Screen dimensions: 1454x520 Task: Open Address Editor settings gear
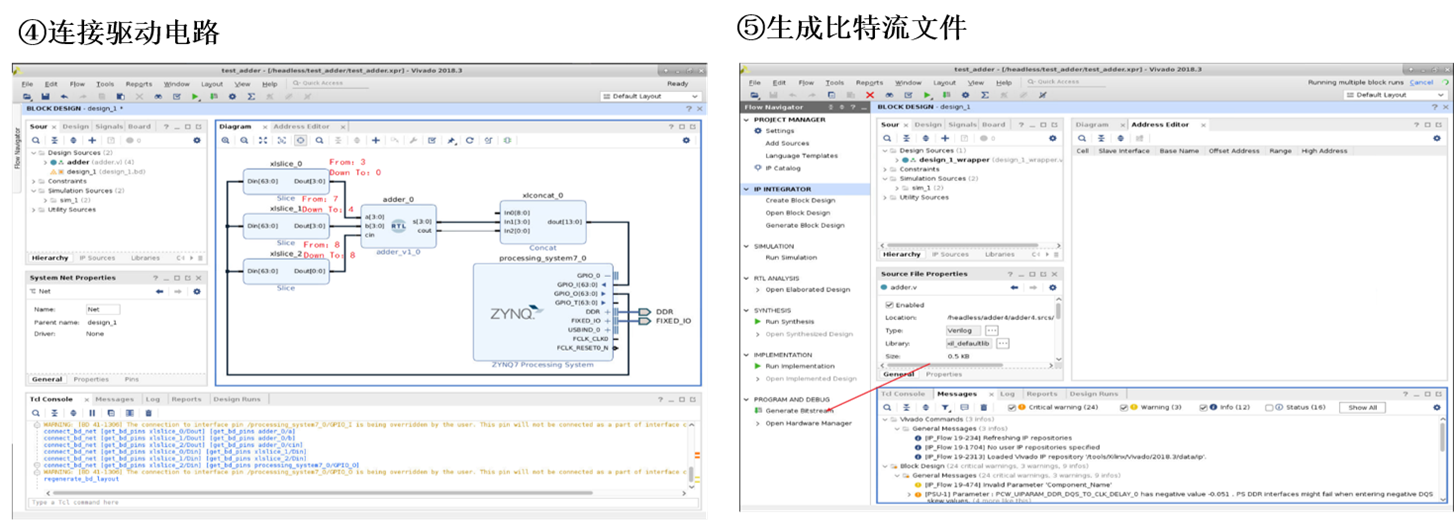pyautogui.click(x=1436, y=138)
